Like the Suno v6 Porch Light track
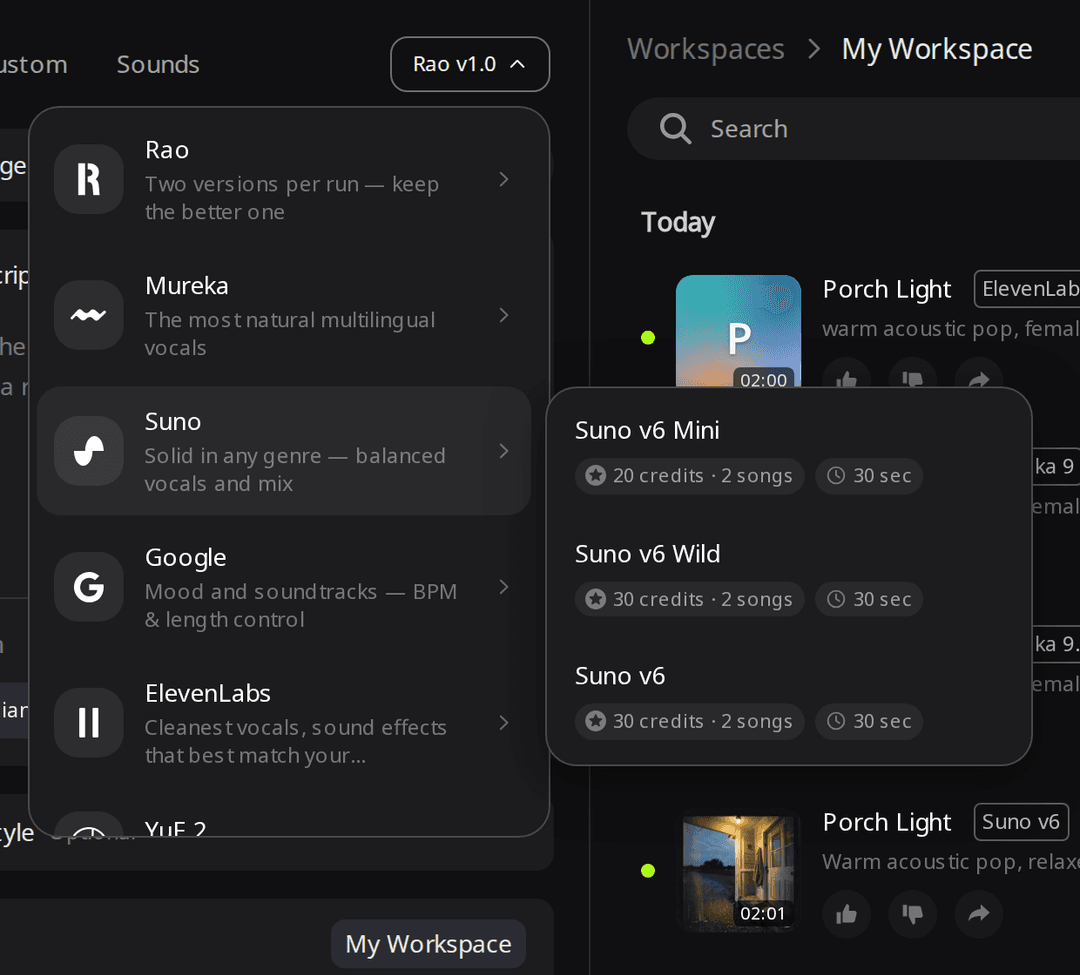Image resolution: width=1080 pixels, height=975 pixels. [847, 914]
